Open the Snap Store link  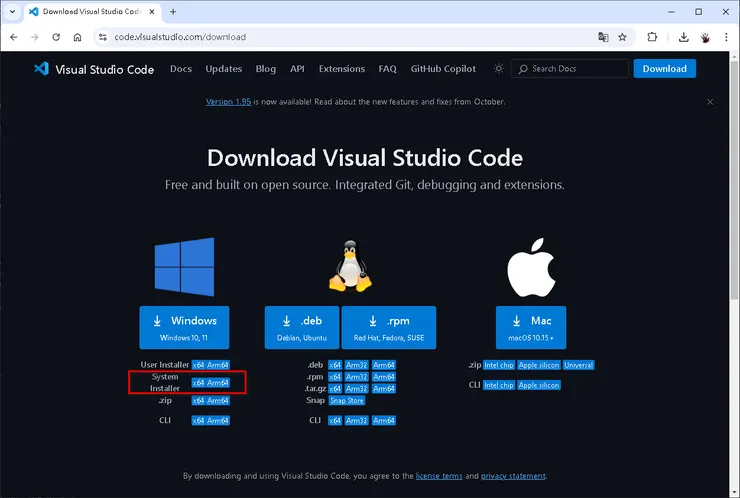(x=347, y=401)
